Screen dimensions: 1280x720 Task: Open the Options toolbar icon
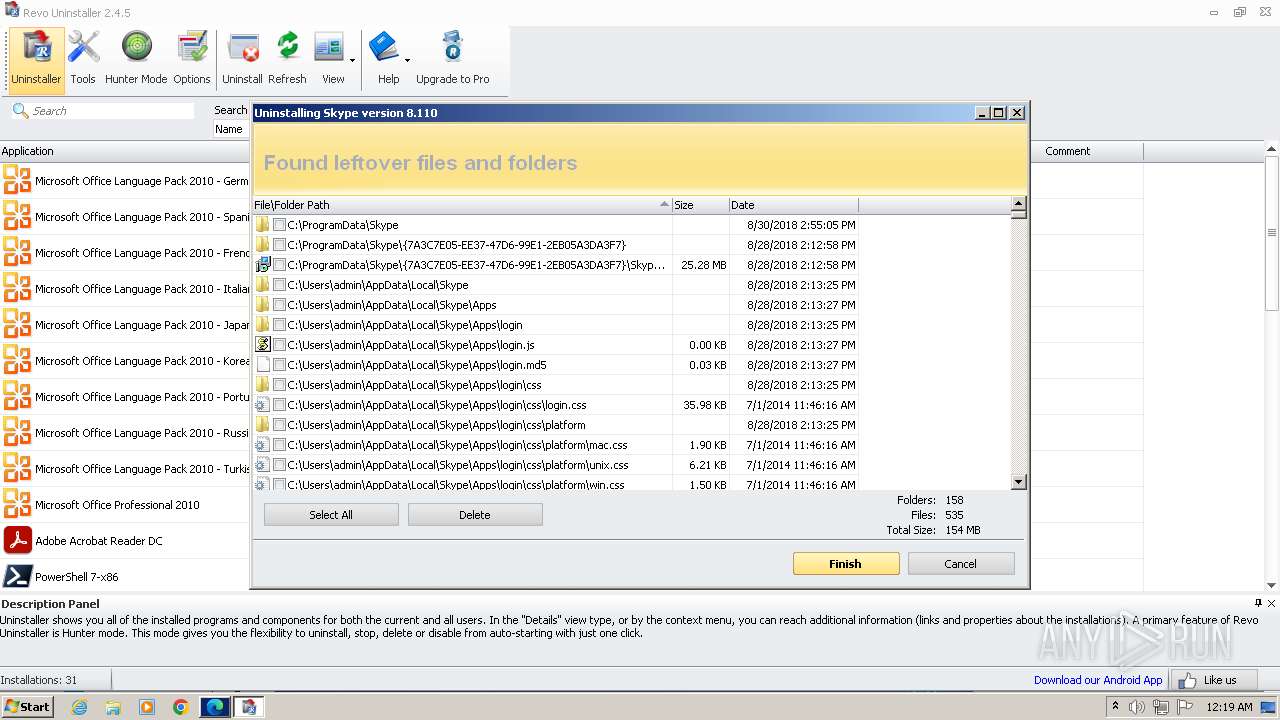pos(191,58)
